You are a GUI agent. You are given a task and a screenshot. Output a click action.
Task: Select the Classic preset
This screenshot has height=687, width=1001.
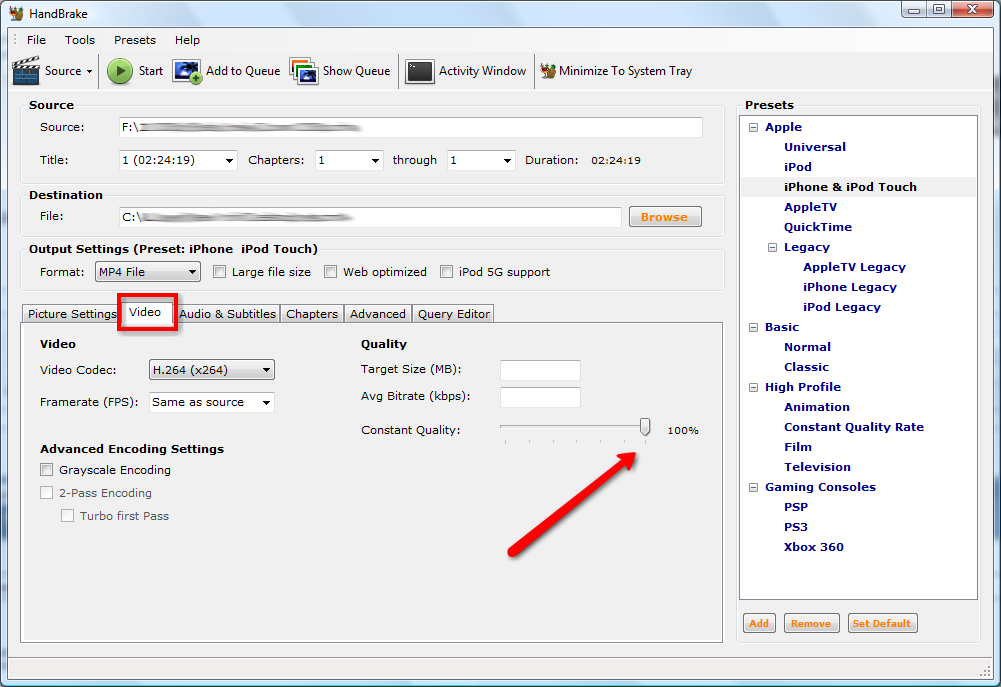click(x=807, y=367)
